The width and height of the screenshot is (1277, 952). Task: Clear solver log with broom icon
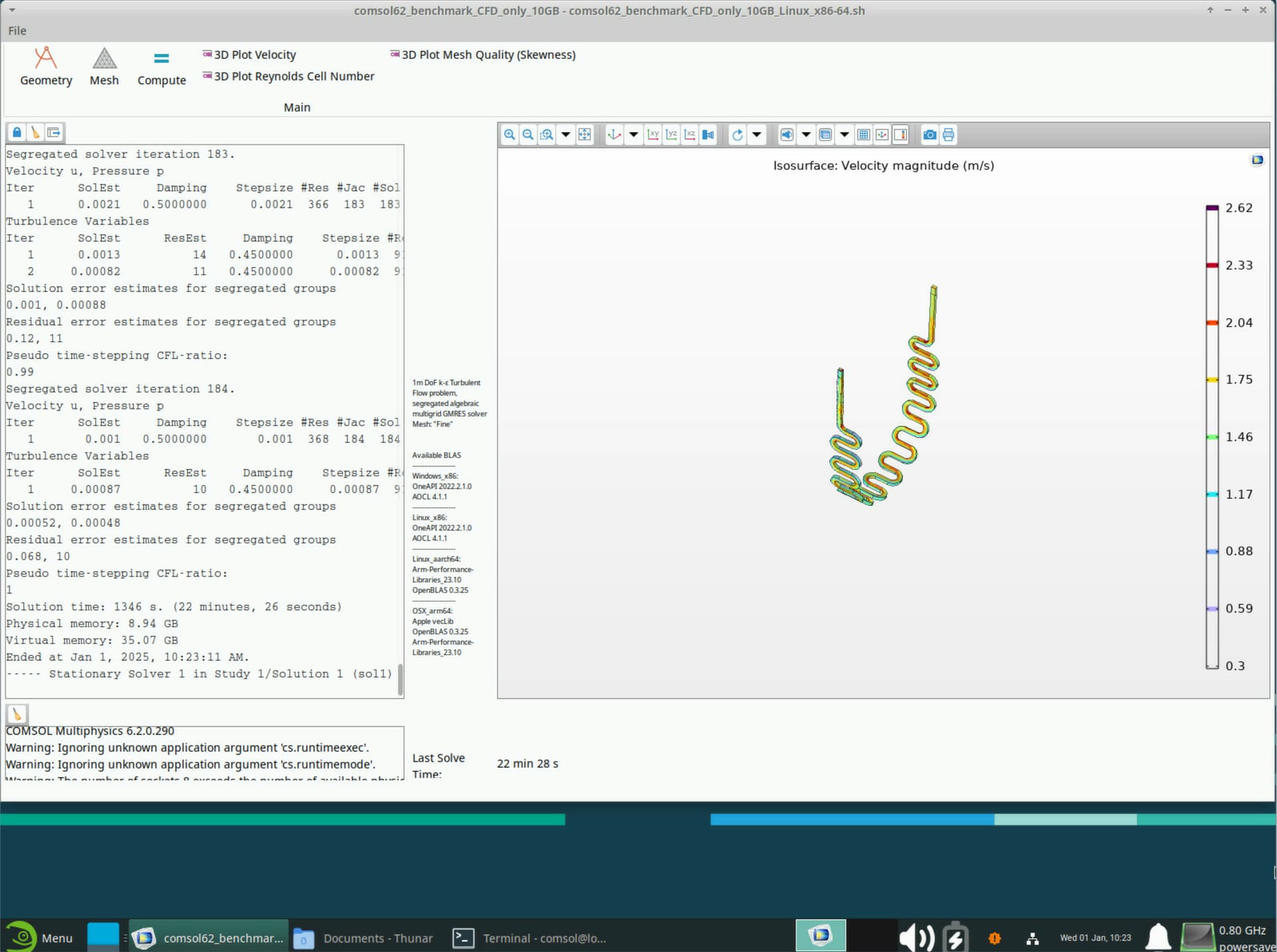click(35, 132)
